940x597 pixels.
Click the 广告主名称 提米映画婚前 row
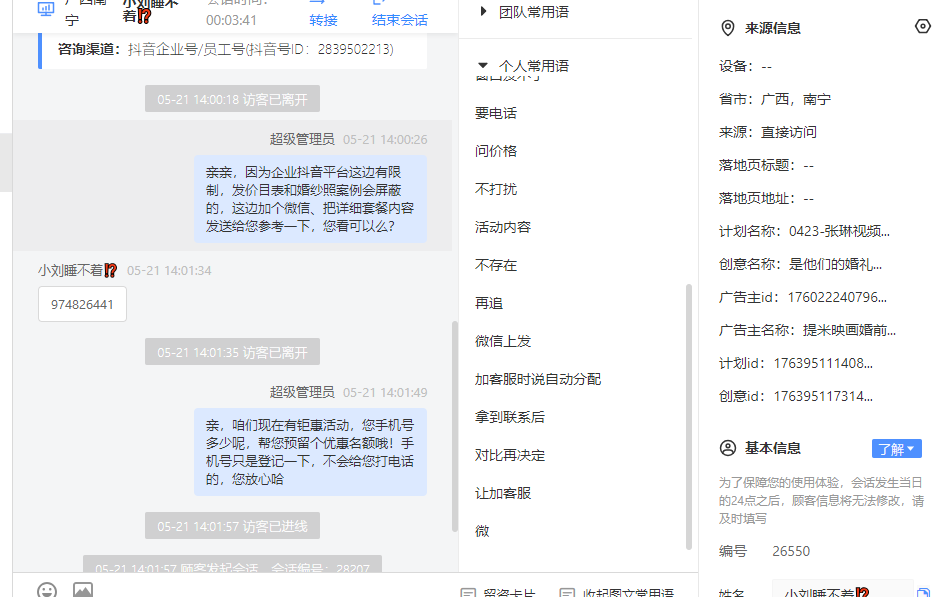point(808,330)
